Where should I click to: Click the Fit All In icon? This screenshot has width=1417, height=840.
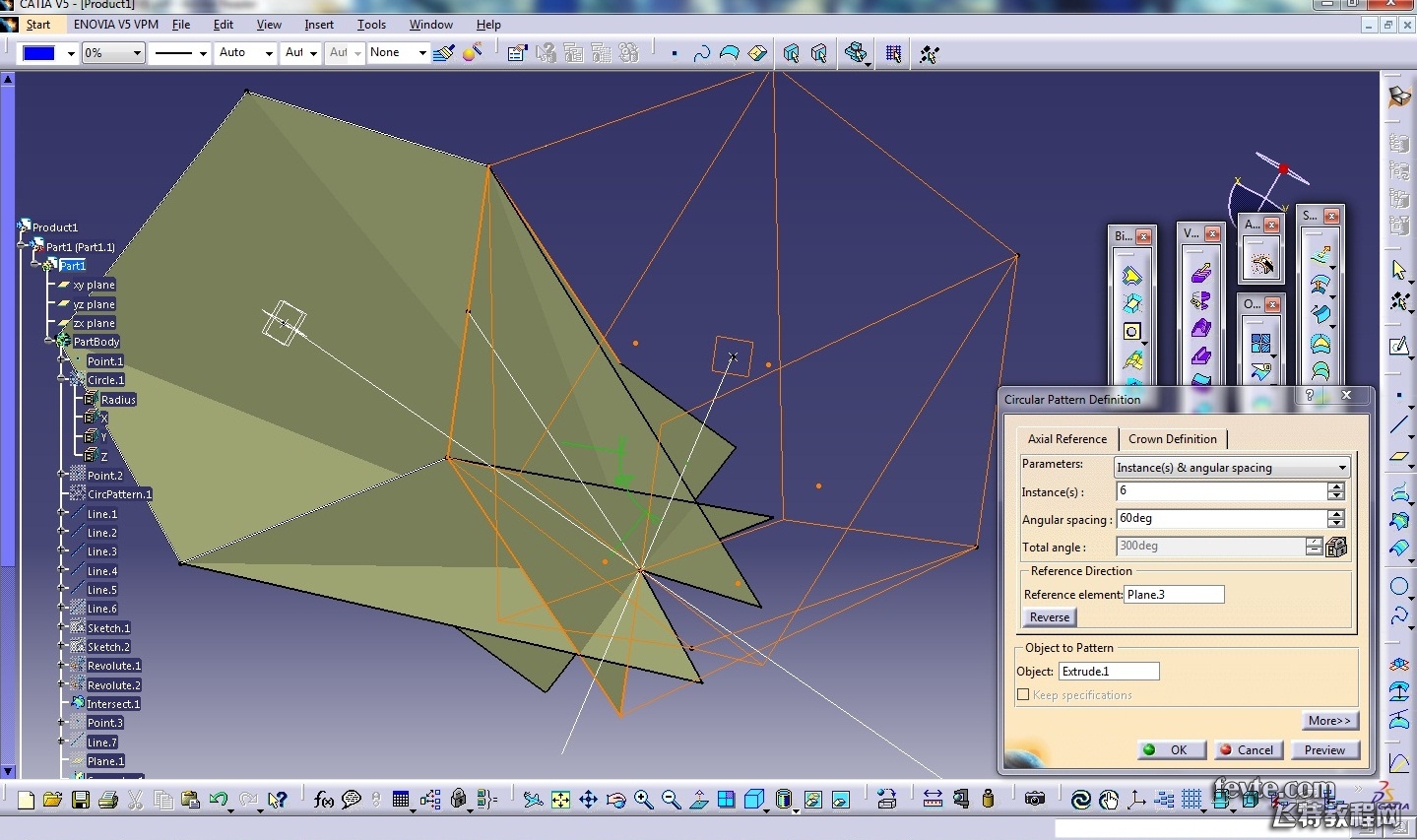point(560,800)
